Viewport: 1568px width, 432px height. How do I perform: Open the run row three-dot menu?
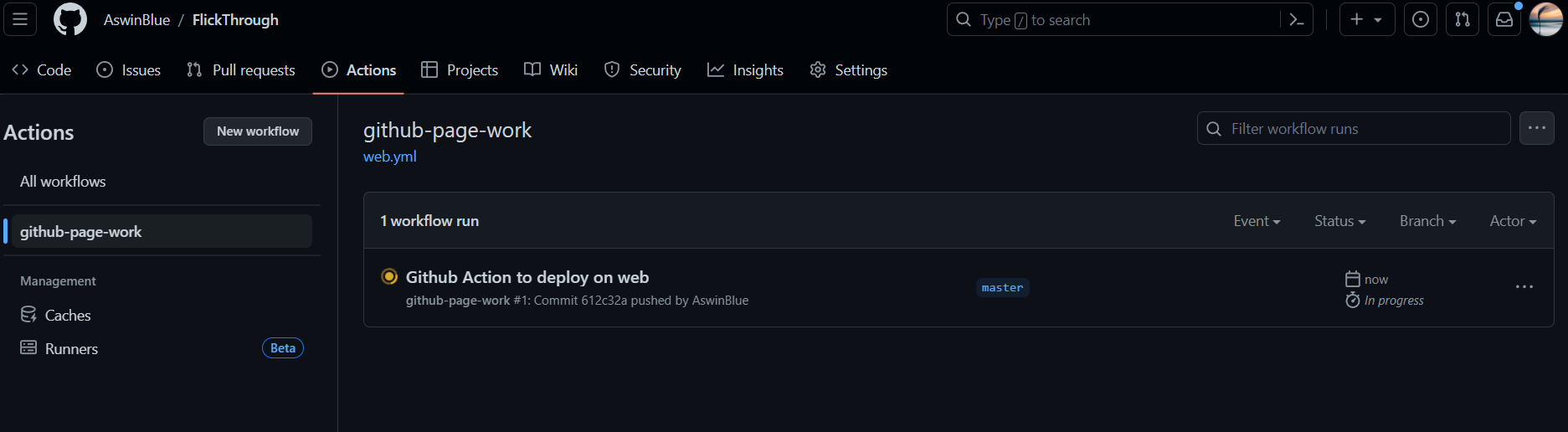(1524, 287)
